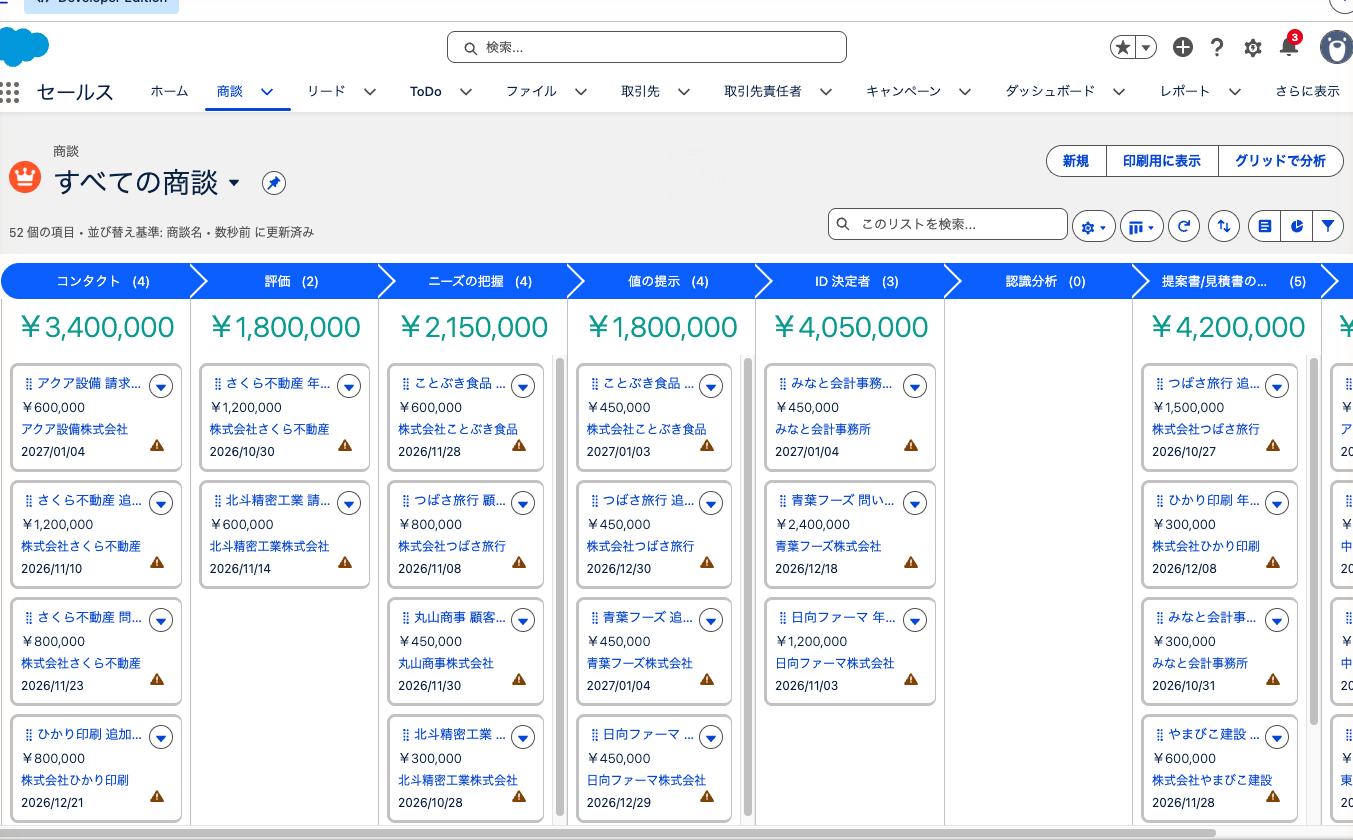
Task: Click the 新規 button
Action: [1076, 161]
